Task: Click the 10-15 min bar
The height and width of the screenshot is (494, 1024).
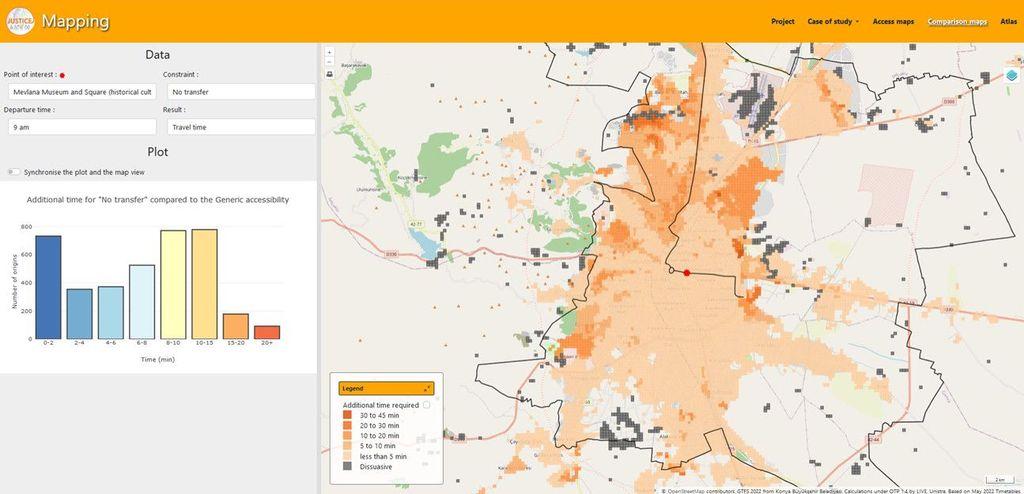Action: pyautogui.click(x=204, y=284)
